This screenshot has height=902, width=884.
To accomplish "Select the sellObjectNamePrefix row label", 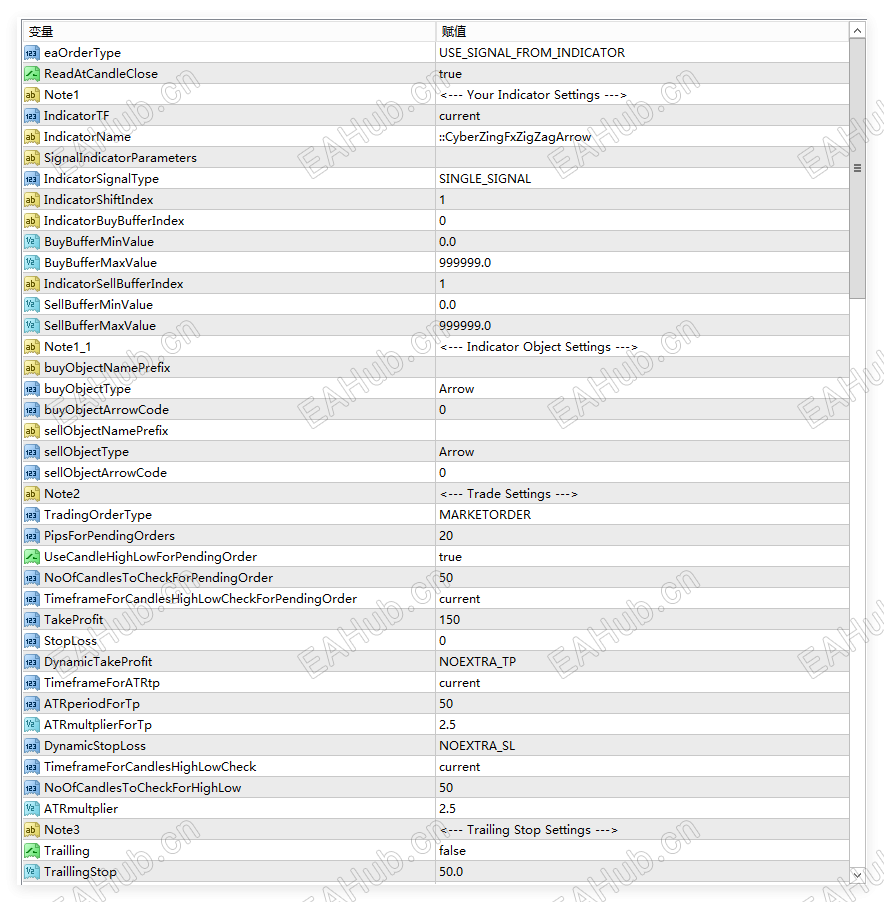I will pyautogui.click(x=106, y=431).
